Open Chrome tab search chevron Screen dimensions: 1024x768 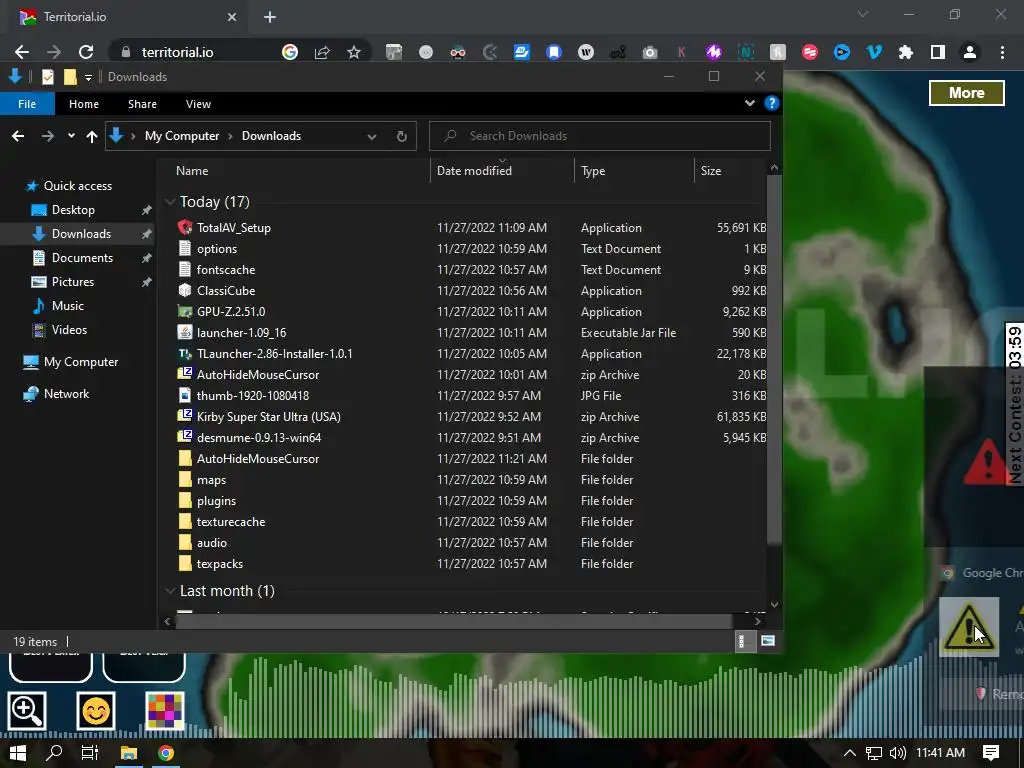[x=863, y=14]
